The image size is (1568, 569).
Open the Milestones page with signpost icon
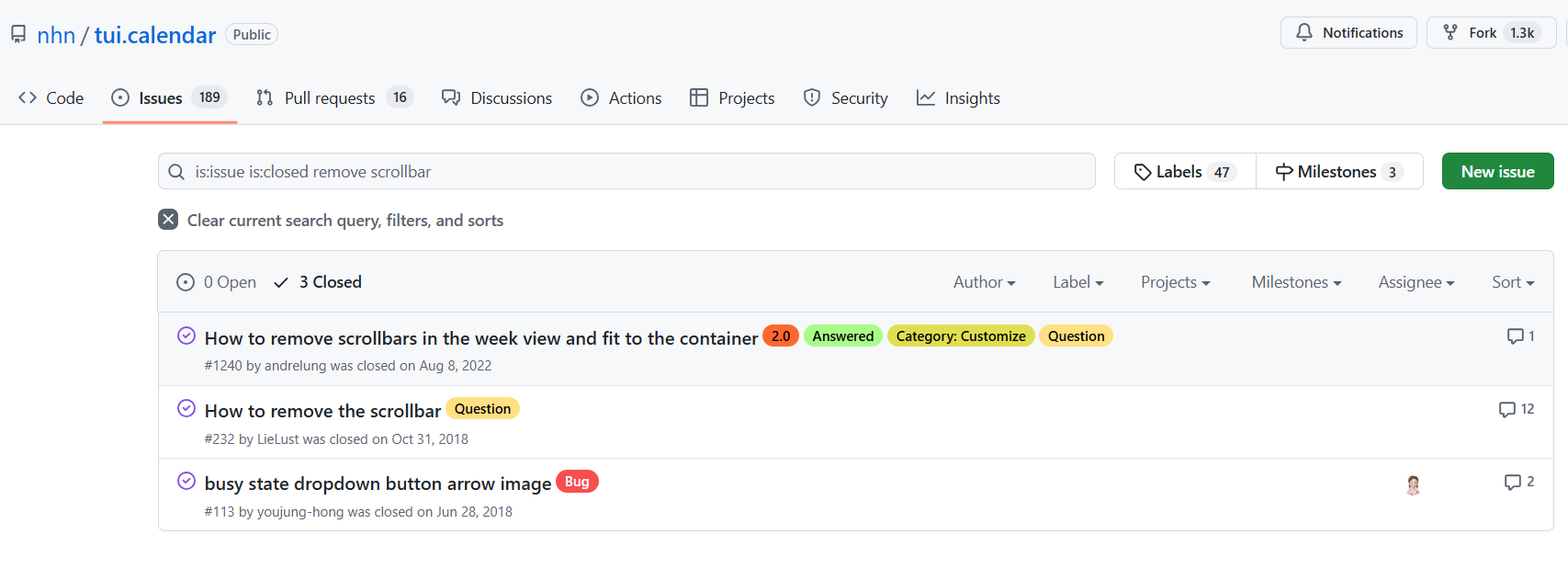click(x=1338, y=172)
